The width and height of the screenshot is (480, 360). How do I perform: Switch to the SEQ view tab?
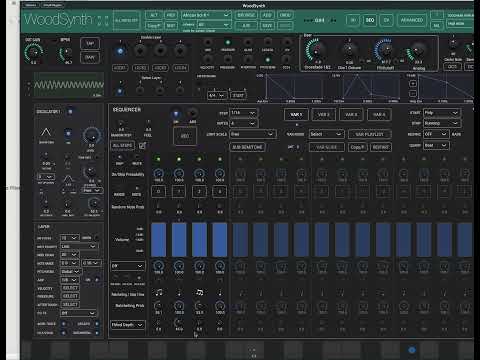click(x=370, y=20)
